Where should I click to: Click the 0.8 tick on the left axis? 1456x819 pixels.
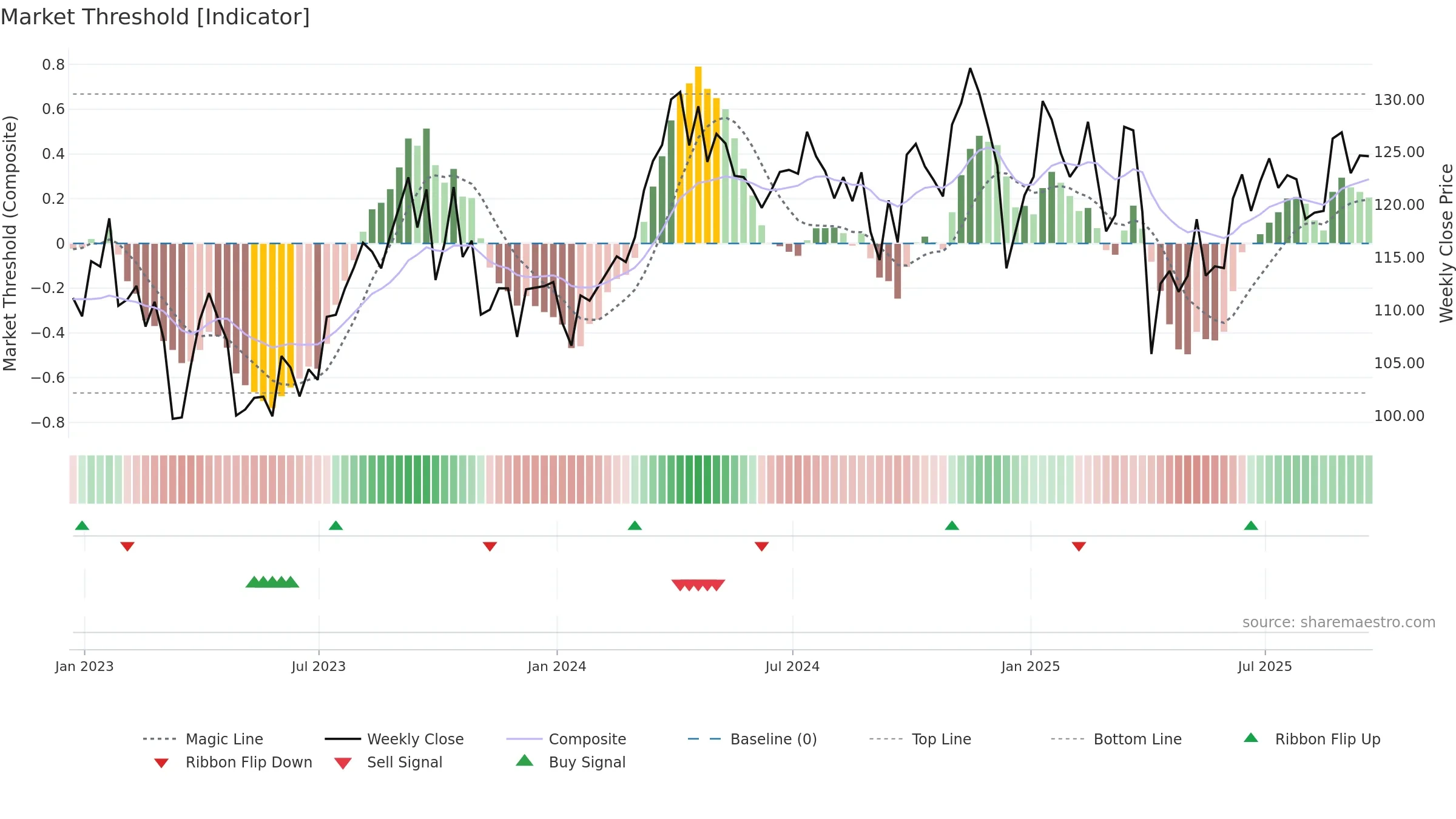53,64
